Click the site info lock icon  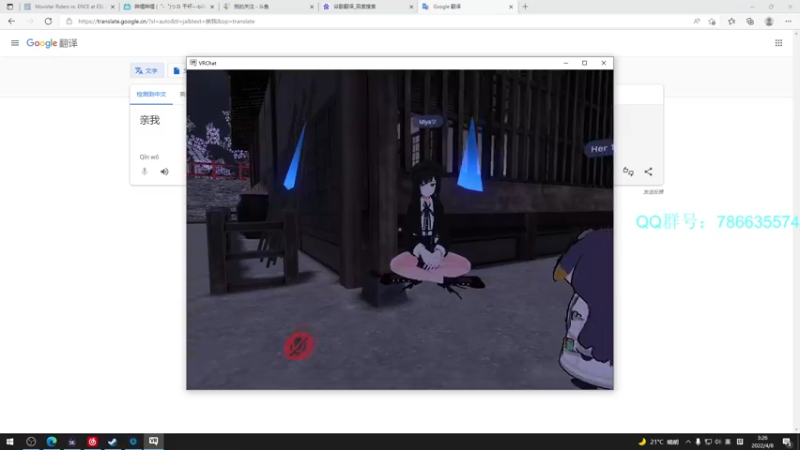pos(69,21)
